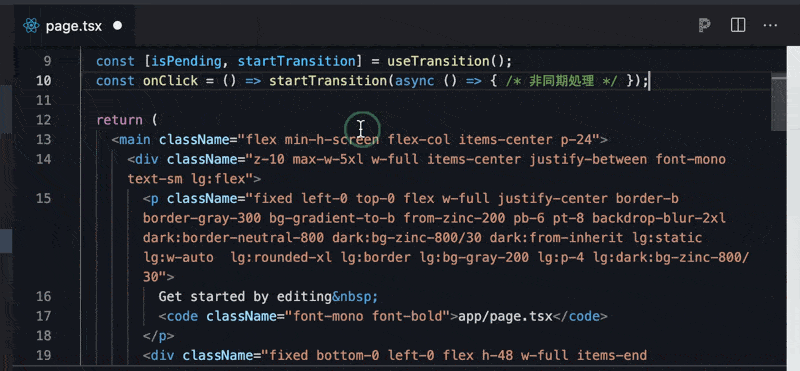Viewport: 800px width, 371px height.
Task: Click line number 18 in the gutter
Action: [x=43, y=336]
